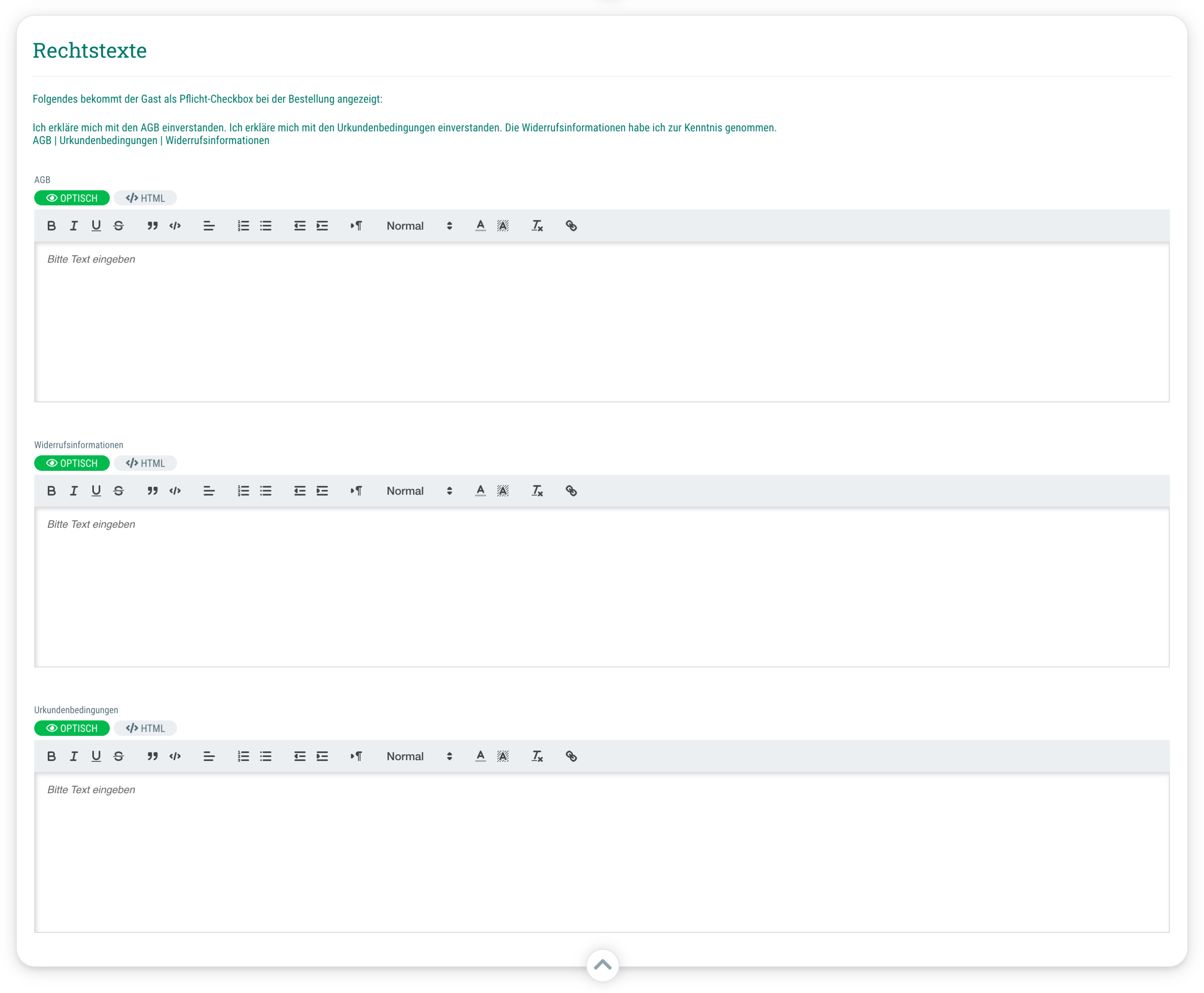Toggle strikethrough in Urkundenbedingungen toolbar
This screenshot has height=993, width=1204.
click(118, 756)
